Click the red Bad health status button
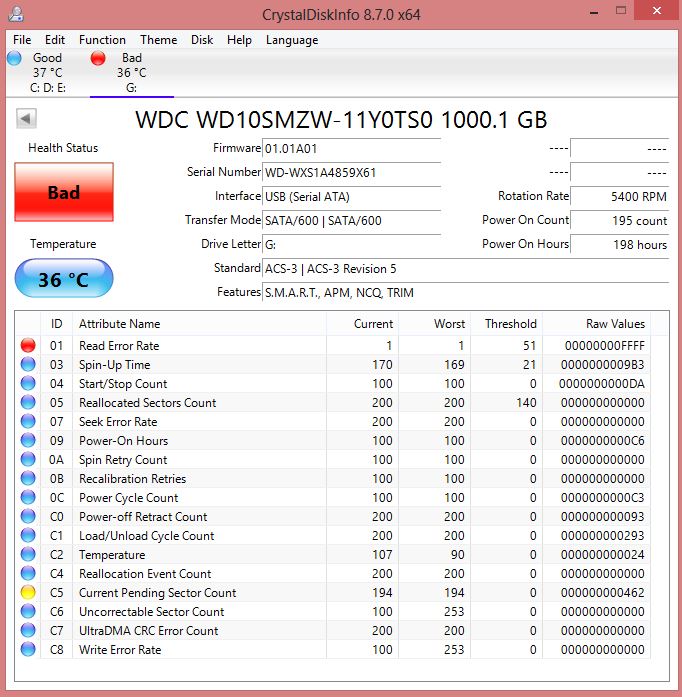682x697 pixels. tap(64, 192)
